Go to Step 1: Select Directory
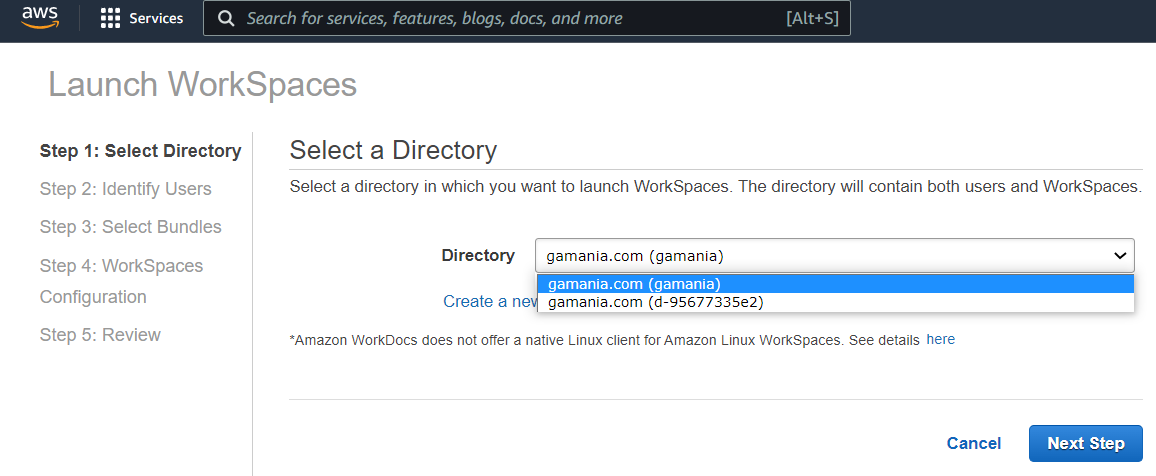Image resolution: width=1156 pixels, height=476 pixels. [x=140, y=151]
